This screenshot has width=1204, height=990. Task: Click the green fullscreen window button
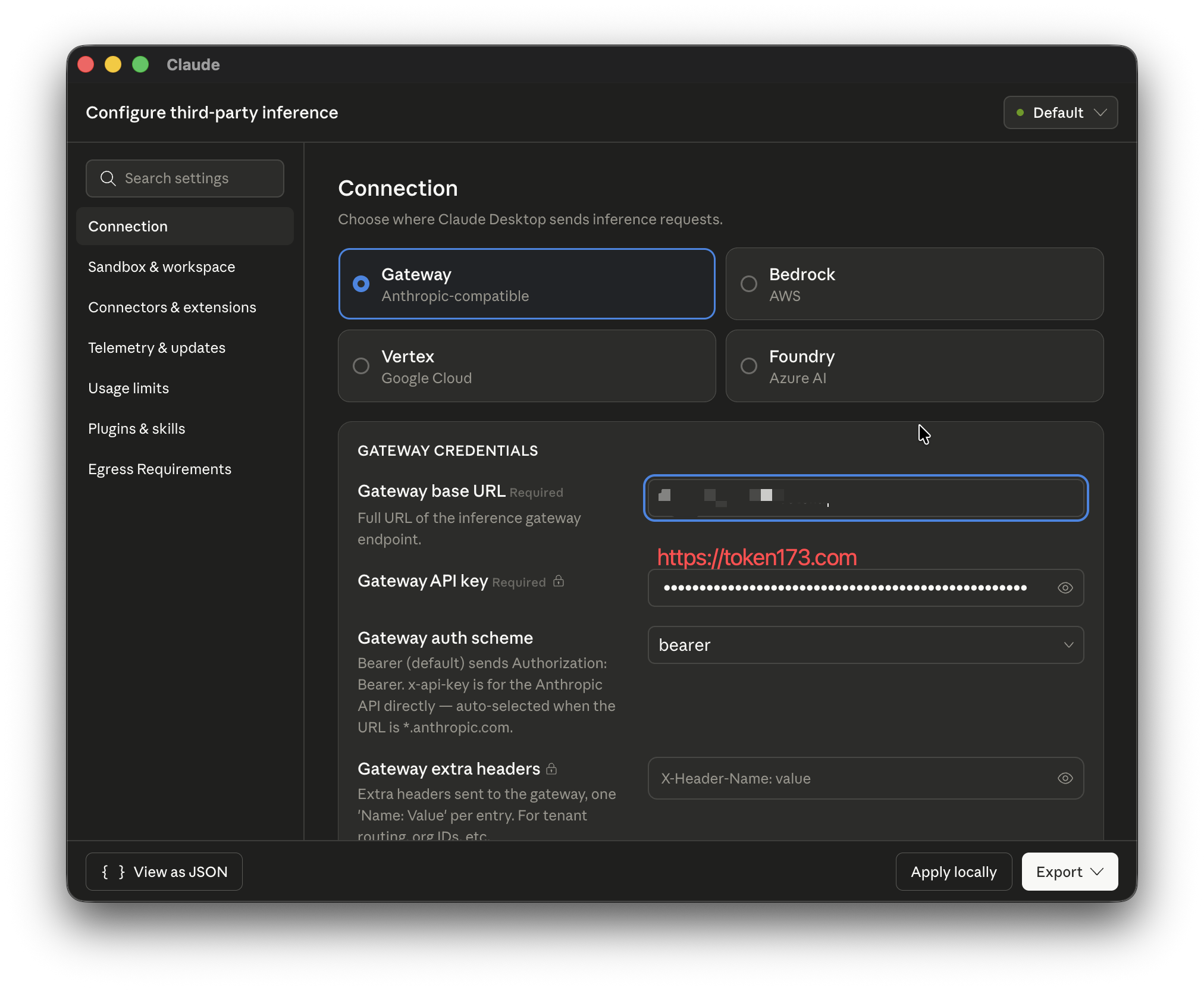pyautogui.click(x=140, y=64)
